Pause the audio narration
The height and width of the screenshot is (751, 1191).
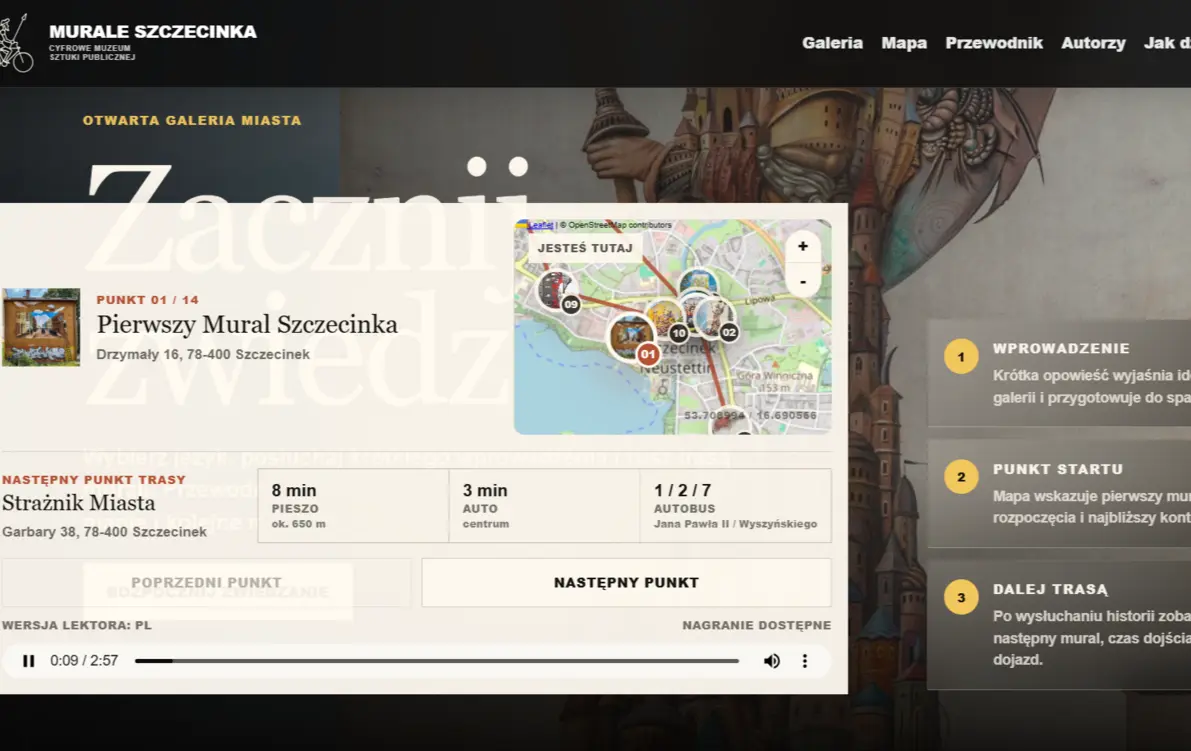pos(29,661)
